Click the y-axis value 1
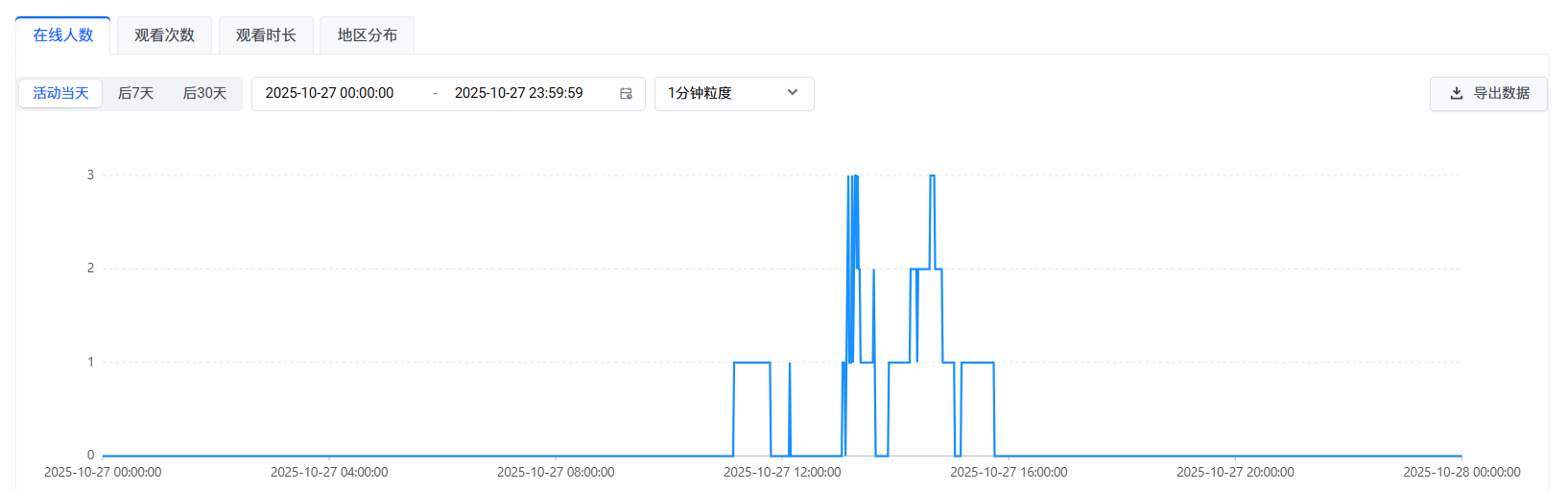Image resolution: width=1568 pixels, height=491 pixels. (x=91, y=362)
